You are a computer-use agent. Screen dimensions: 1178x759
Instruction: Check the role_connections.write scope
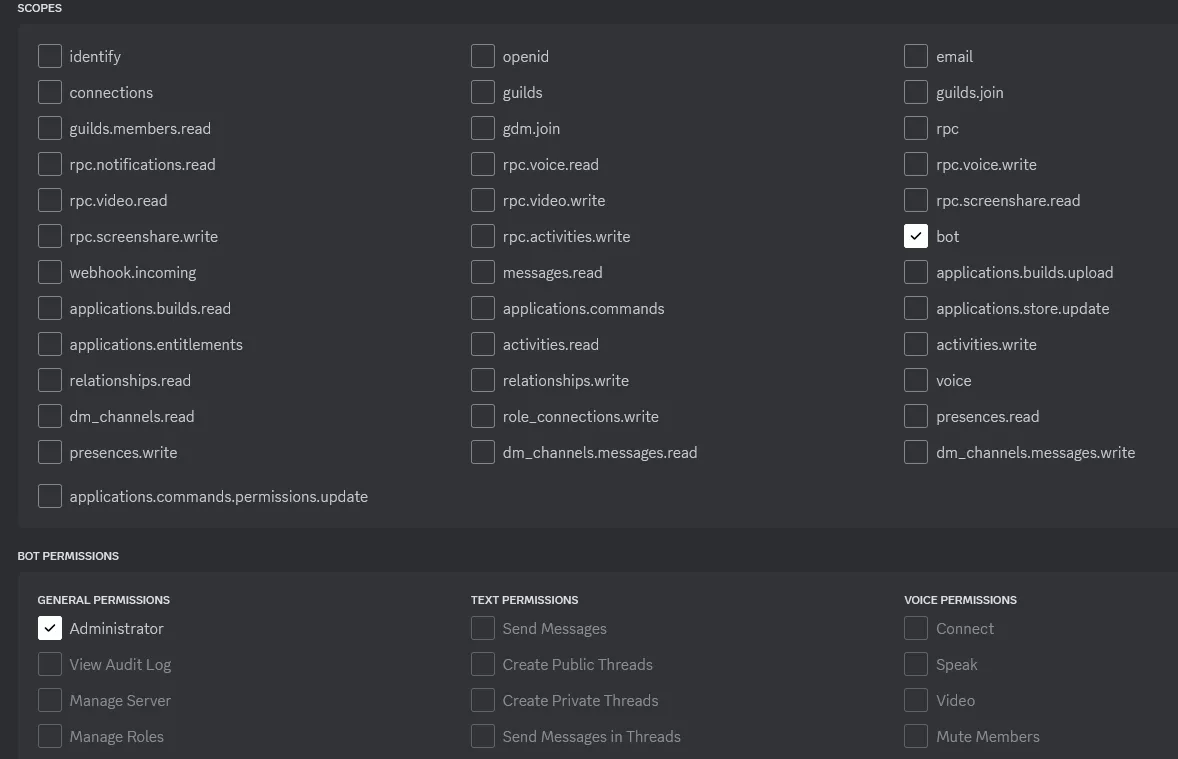point(483,416)
